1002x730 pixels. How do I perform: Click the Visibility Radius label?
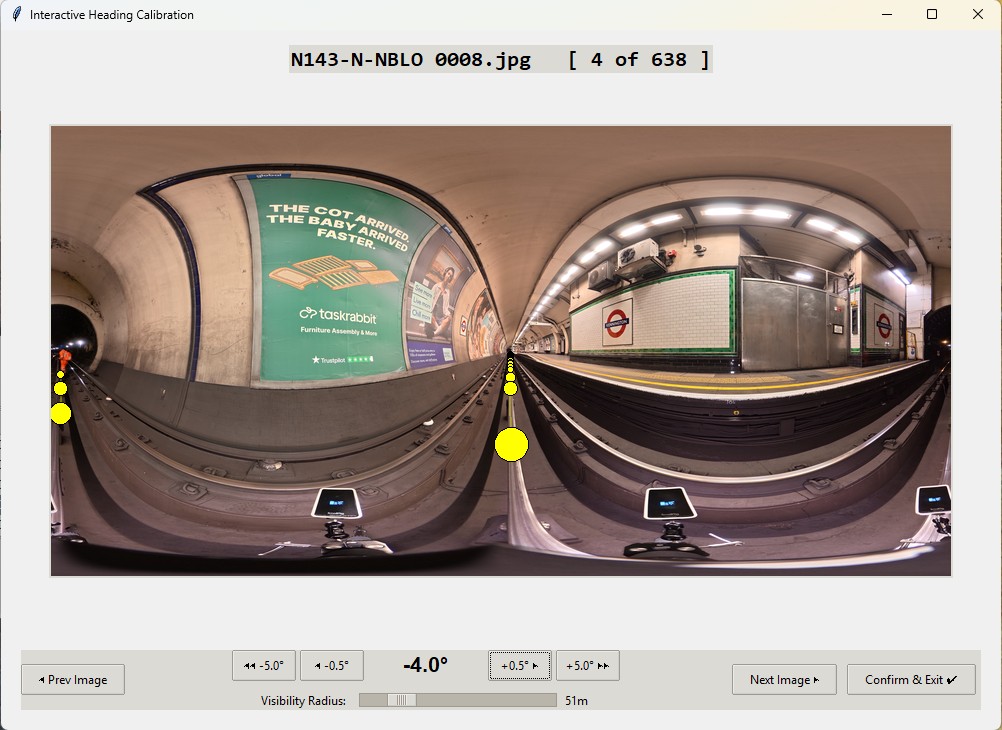click(303, 701)
